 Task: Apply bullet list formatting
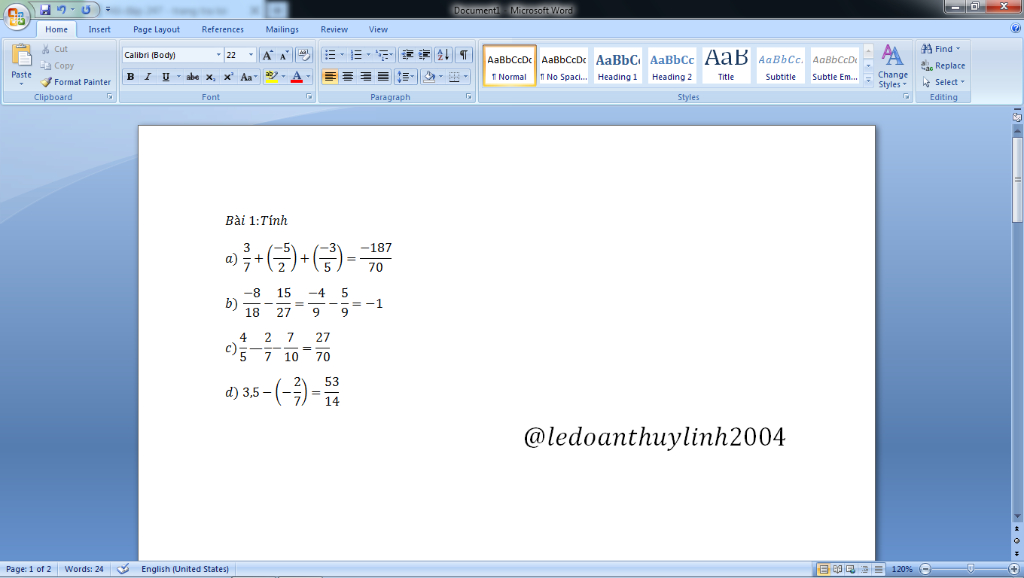pos(330,56)
